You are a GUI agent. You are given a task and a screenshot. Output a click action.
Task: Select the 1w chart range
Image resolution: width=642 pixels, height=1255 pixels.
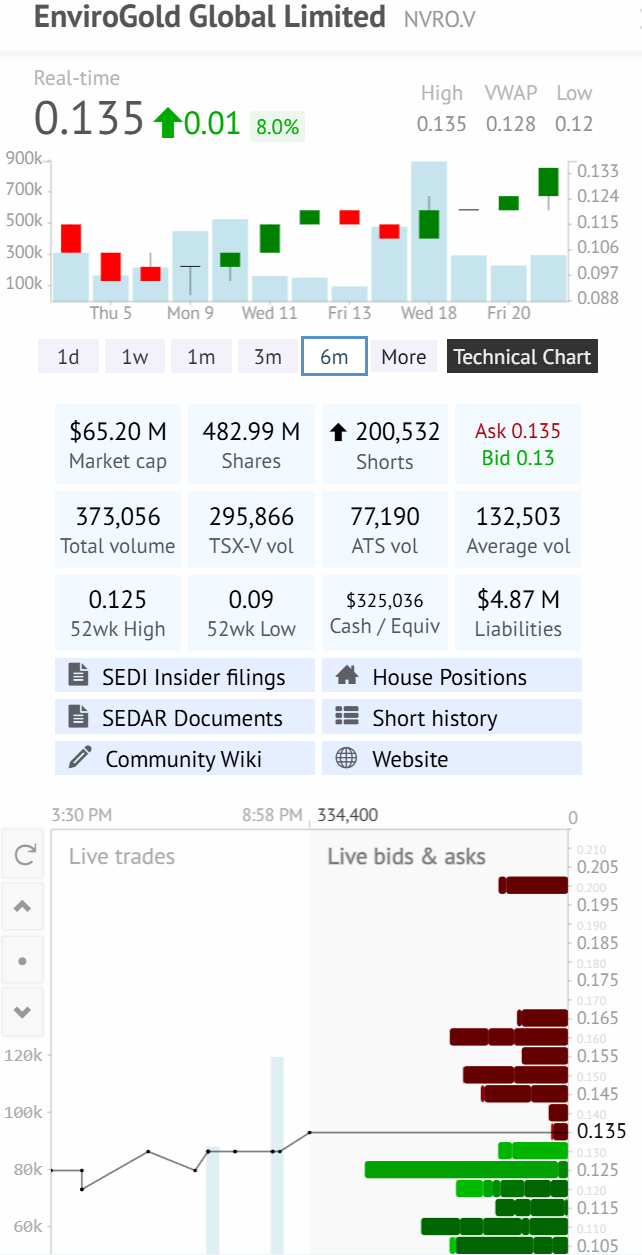pos(134,357)
